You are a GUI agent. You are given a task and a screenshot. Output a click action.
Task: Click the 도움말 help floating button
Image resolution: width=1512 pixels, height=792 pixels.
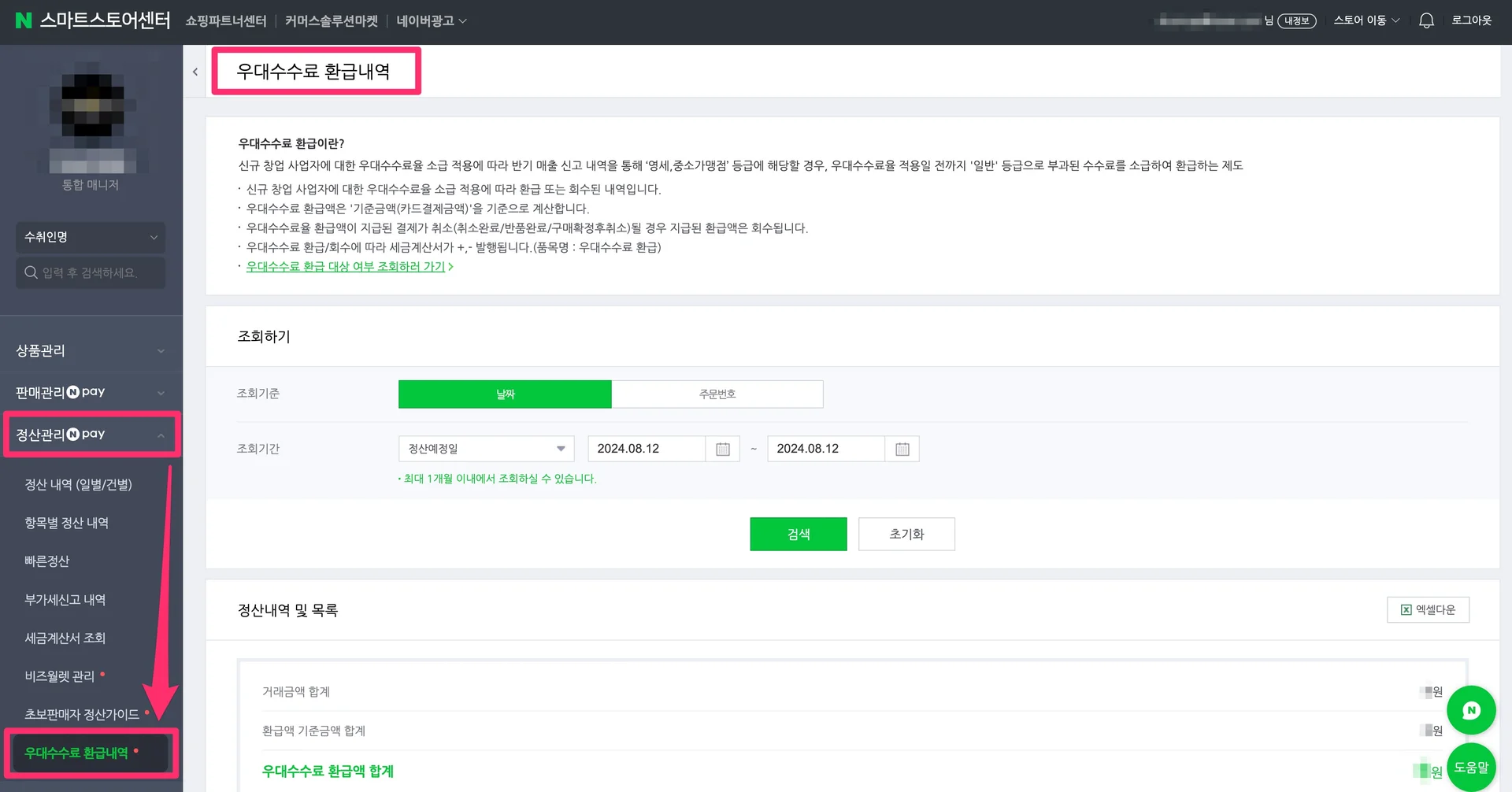coord(1471,766)
